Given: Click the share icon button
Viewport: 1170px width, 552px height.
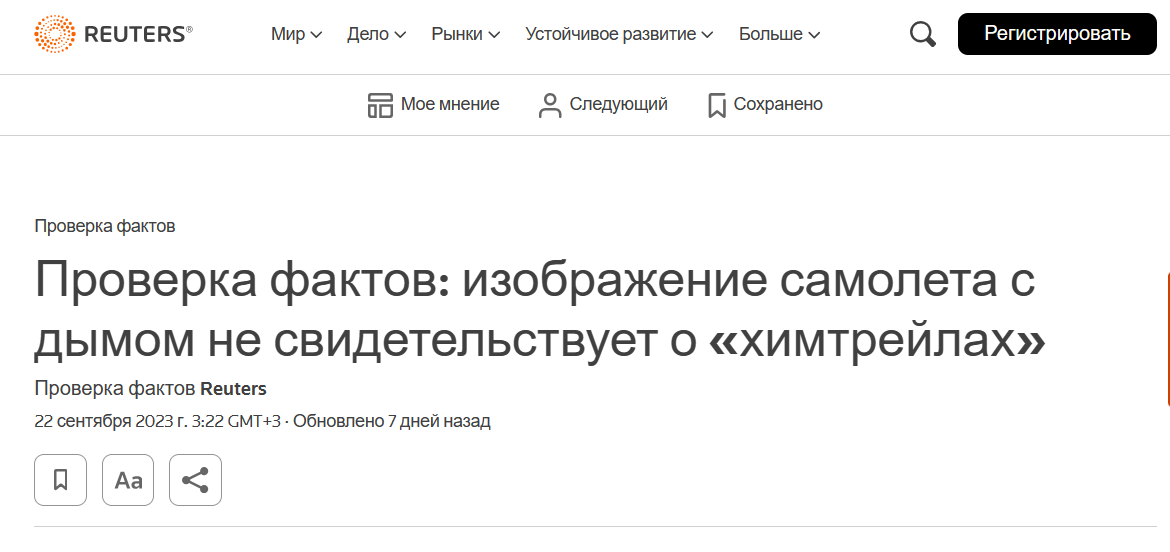Looking at the screenshot, I should point(195,480).
